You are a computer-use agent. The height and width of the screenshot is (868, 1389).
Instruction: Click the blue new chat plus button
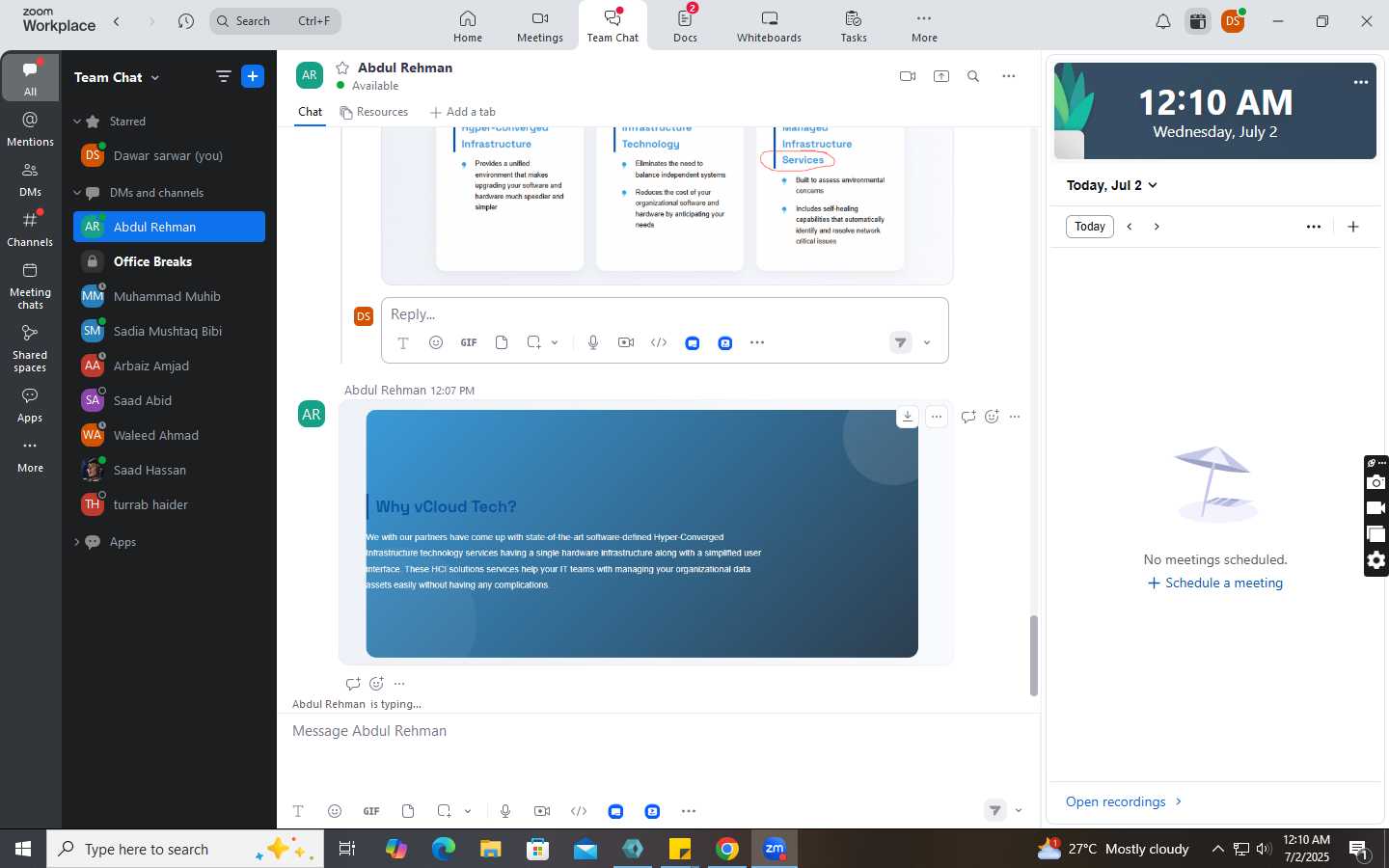253,77
